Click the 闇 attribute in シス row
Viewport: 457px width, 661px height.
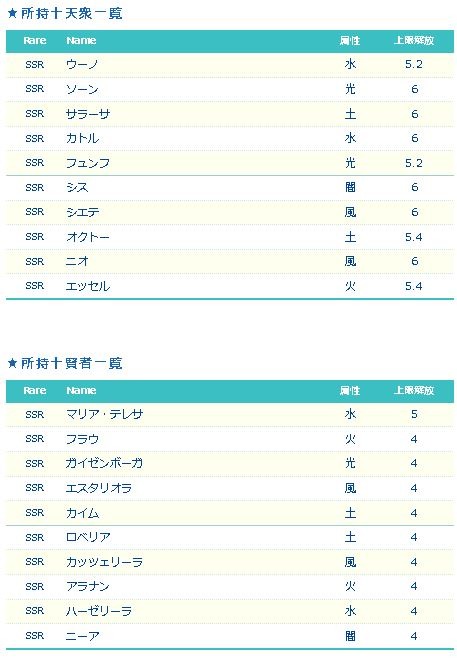[x=350, y=187]
